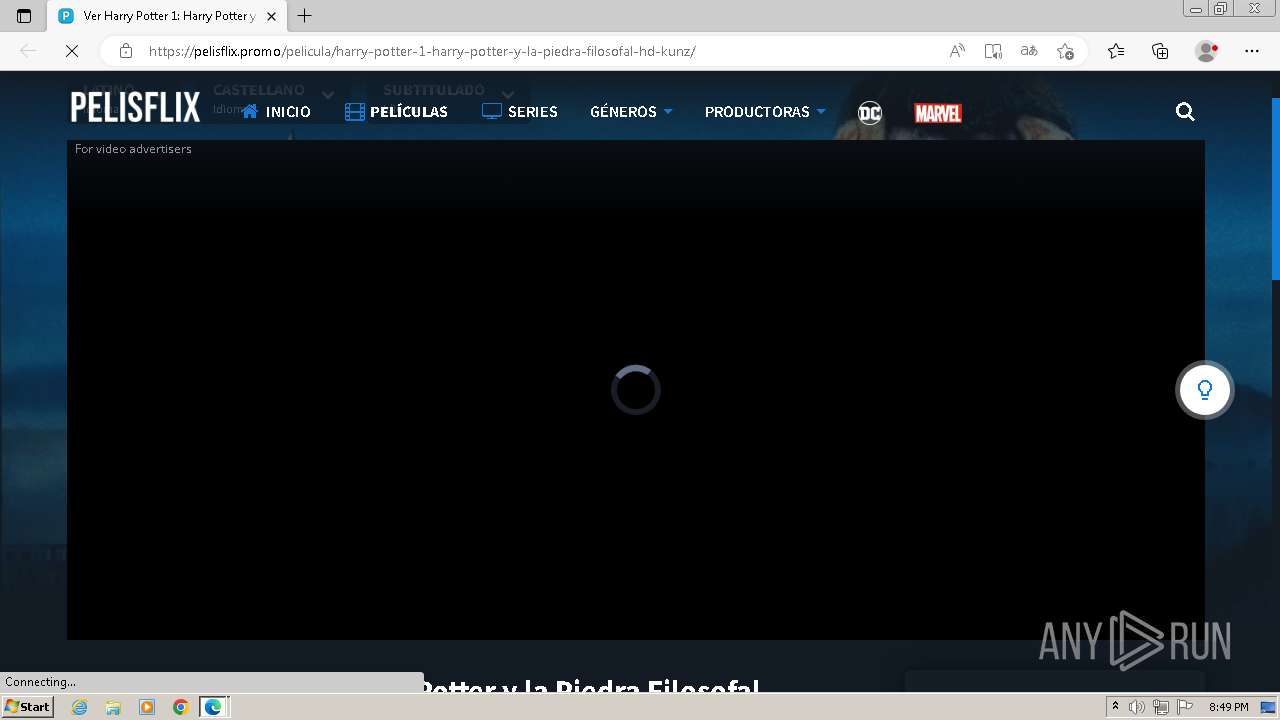
Task: Click the address bar URL
Action: (x=422, y=51)
